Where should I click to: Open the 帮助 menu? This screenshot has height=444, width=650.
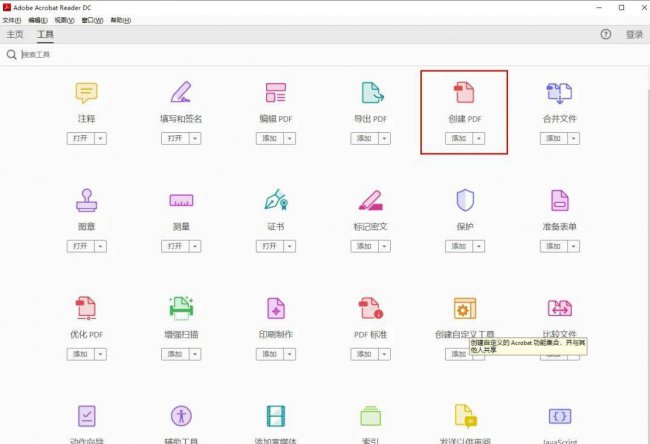pos(121,20)
